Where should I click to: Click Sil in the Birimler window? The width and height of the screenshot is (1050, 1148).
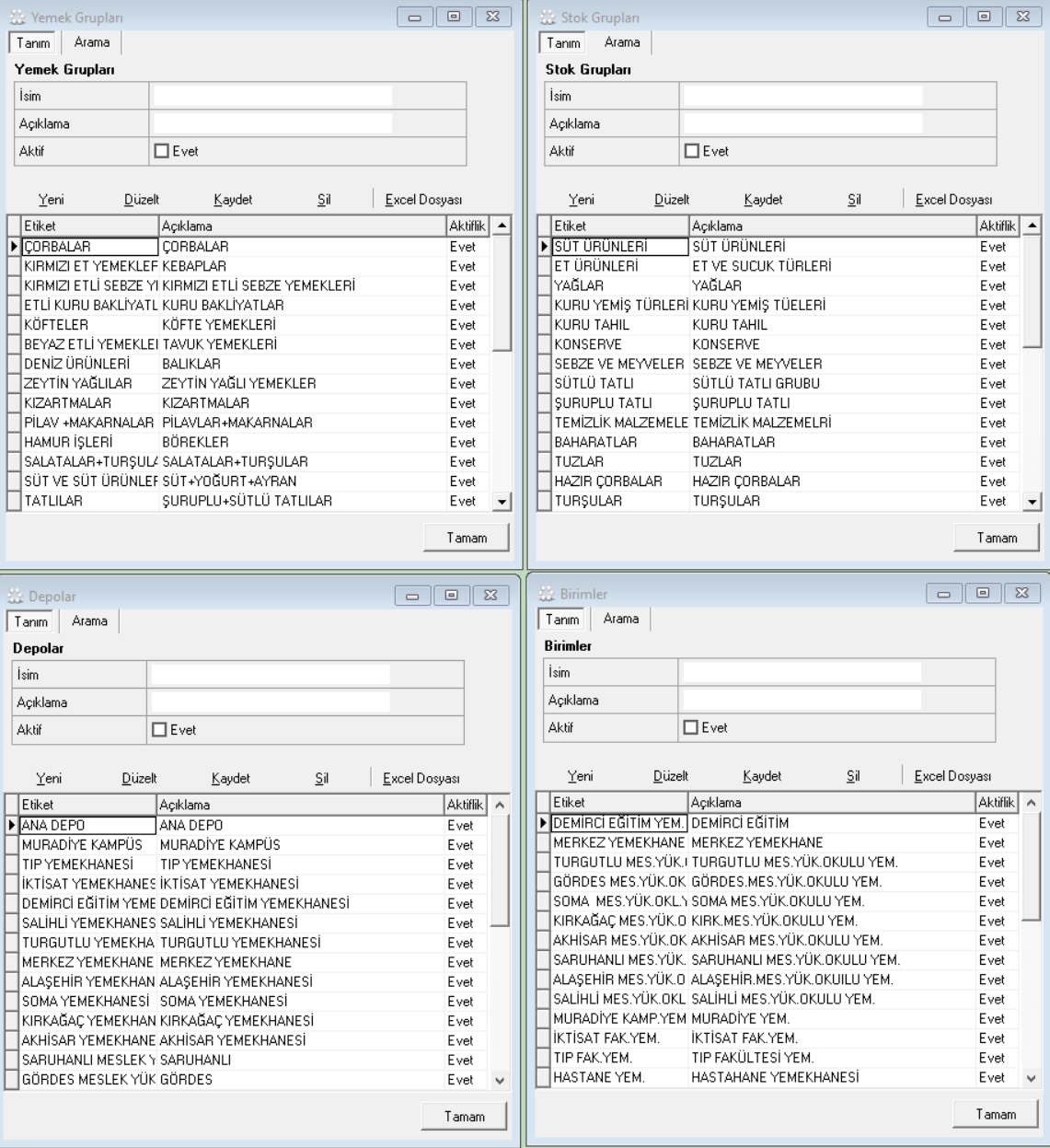(x=853, y=776)
